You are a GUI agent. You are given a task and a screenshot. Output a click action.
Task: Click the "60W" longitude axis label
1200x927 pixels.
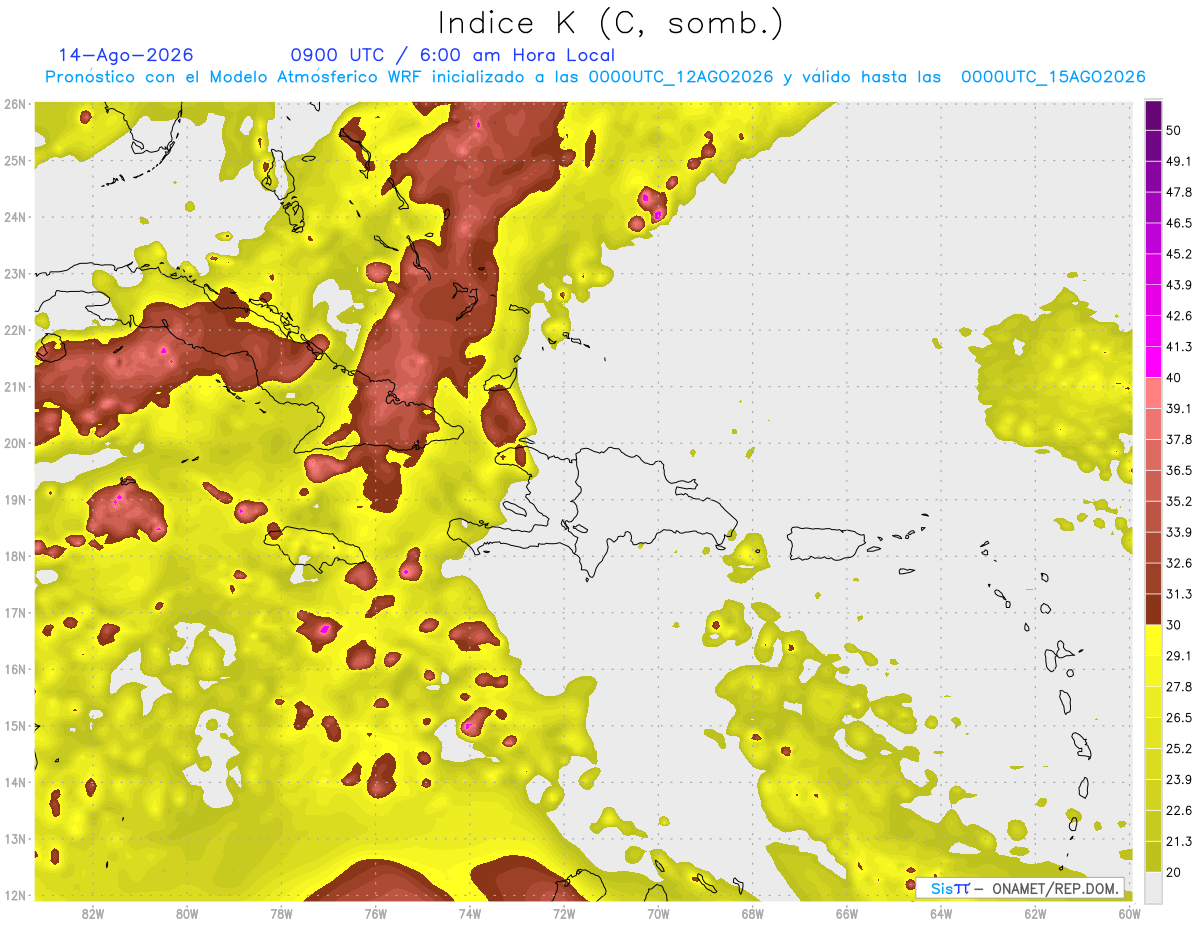click(1129, 914)
